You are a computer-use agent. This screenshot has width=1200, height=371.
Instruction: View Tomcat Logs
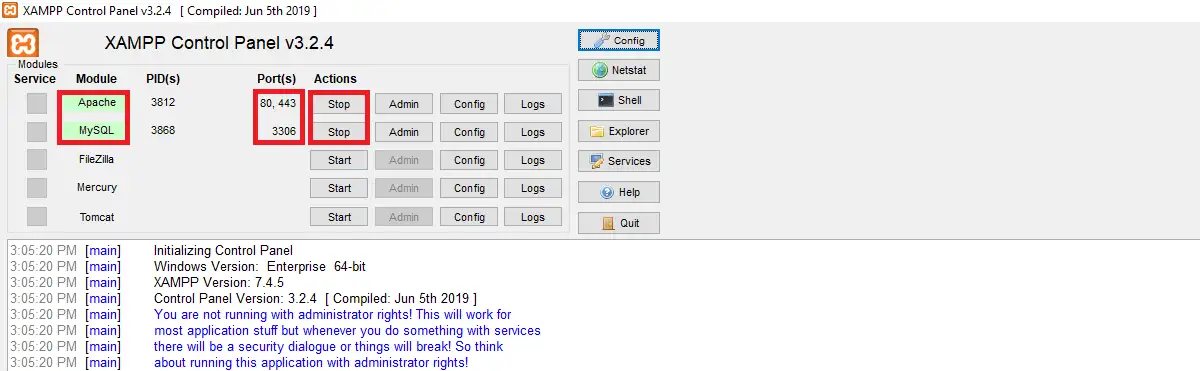coord(533,217)
